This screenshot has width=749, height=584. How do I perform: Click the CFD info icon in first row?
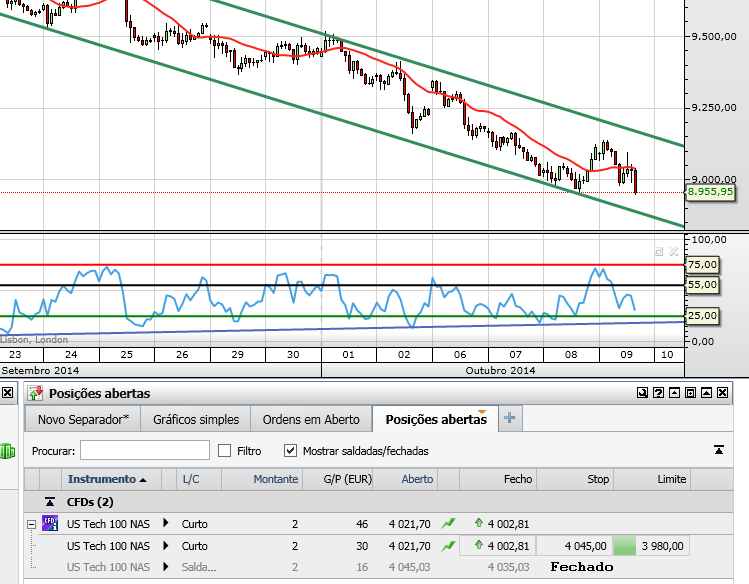(50, 523)
